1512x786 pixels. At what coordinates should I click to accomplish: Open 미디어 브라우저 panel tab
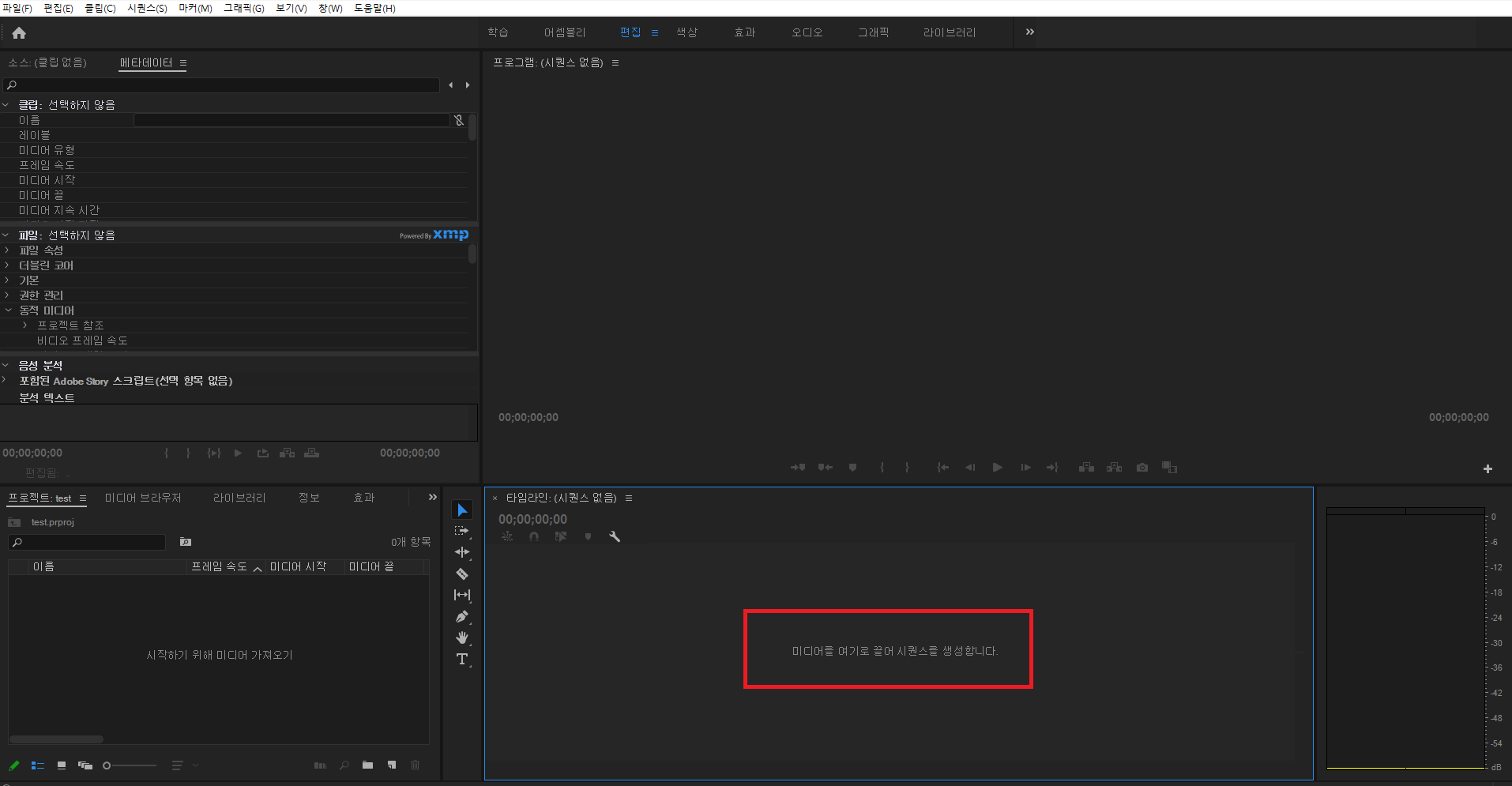click(143, 498)
